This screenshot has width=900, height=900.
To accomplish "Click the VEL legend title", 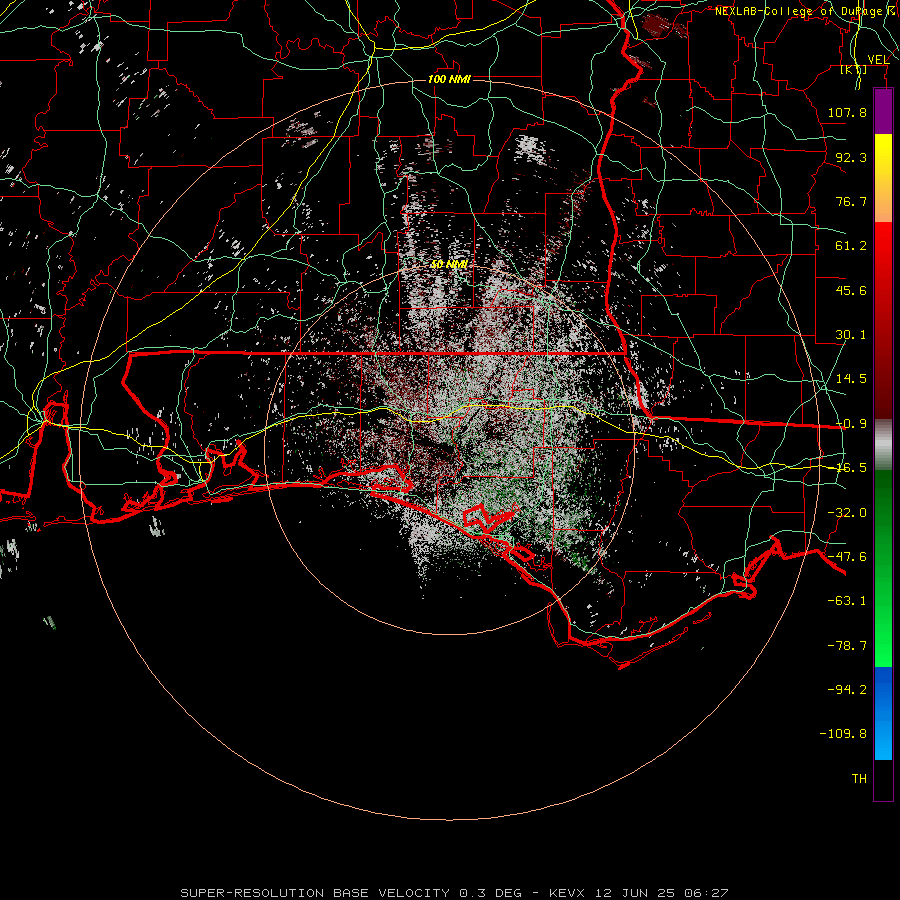I will click(x=878, y=59).
